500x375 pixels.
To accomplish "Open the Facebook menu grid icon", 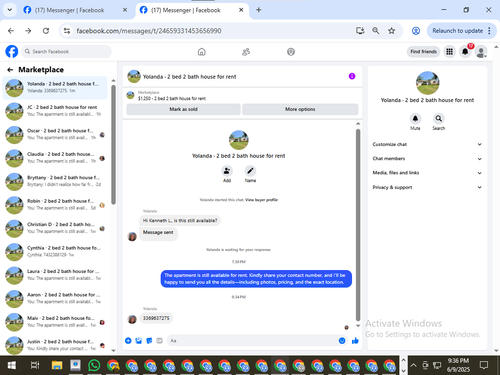I will 450,52.
